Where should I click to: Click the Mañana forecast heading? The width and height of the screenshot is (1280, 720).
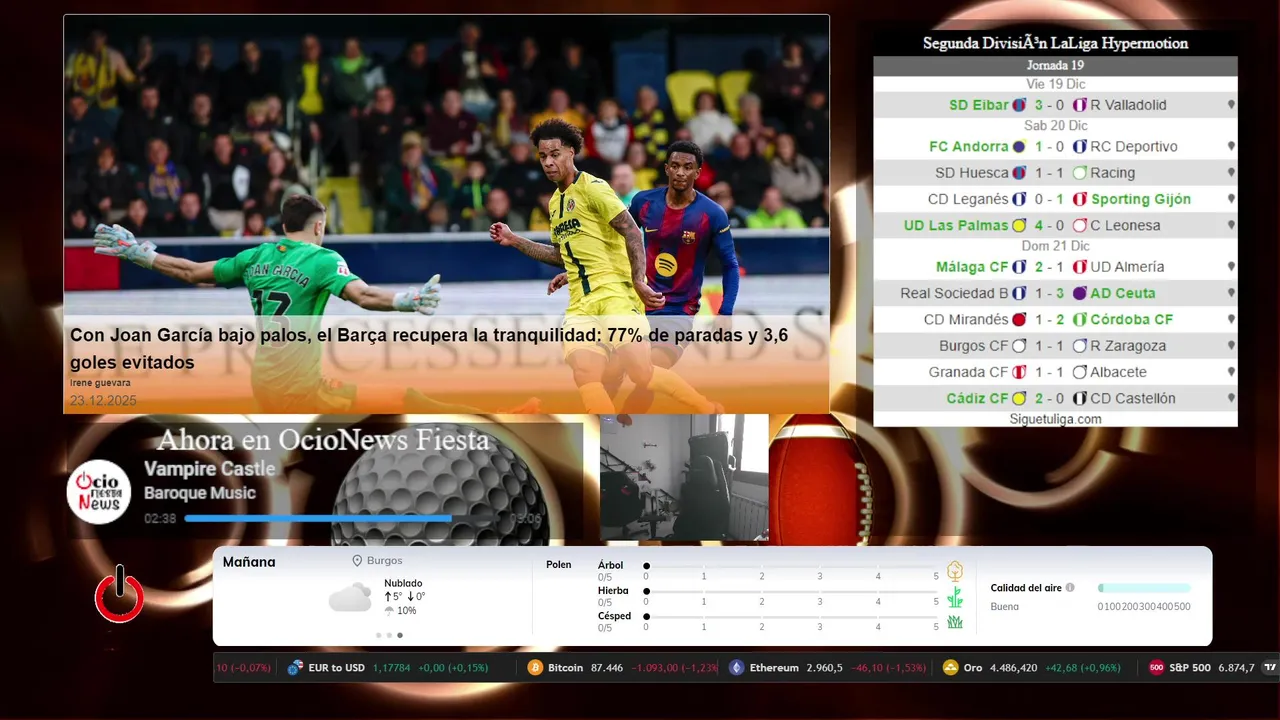pyautogui.click(x=249, y=562)
